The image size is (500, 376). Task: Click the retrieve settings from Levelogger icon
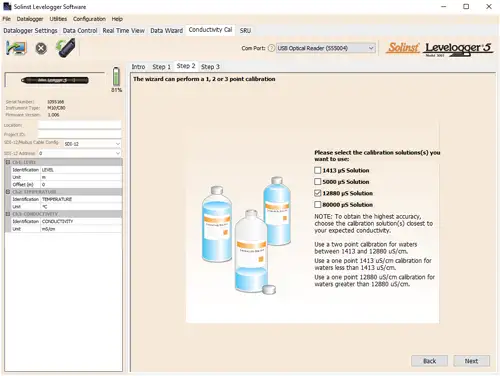(x=16, y=48)
